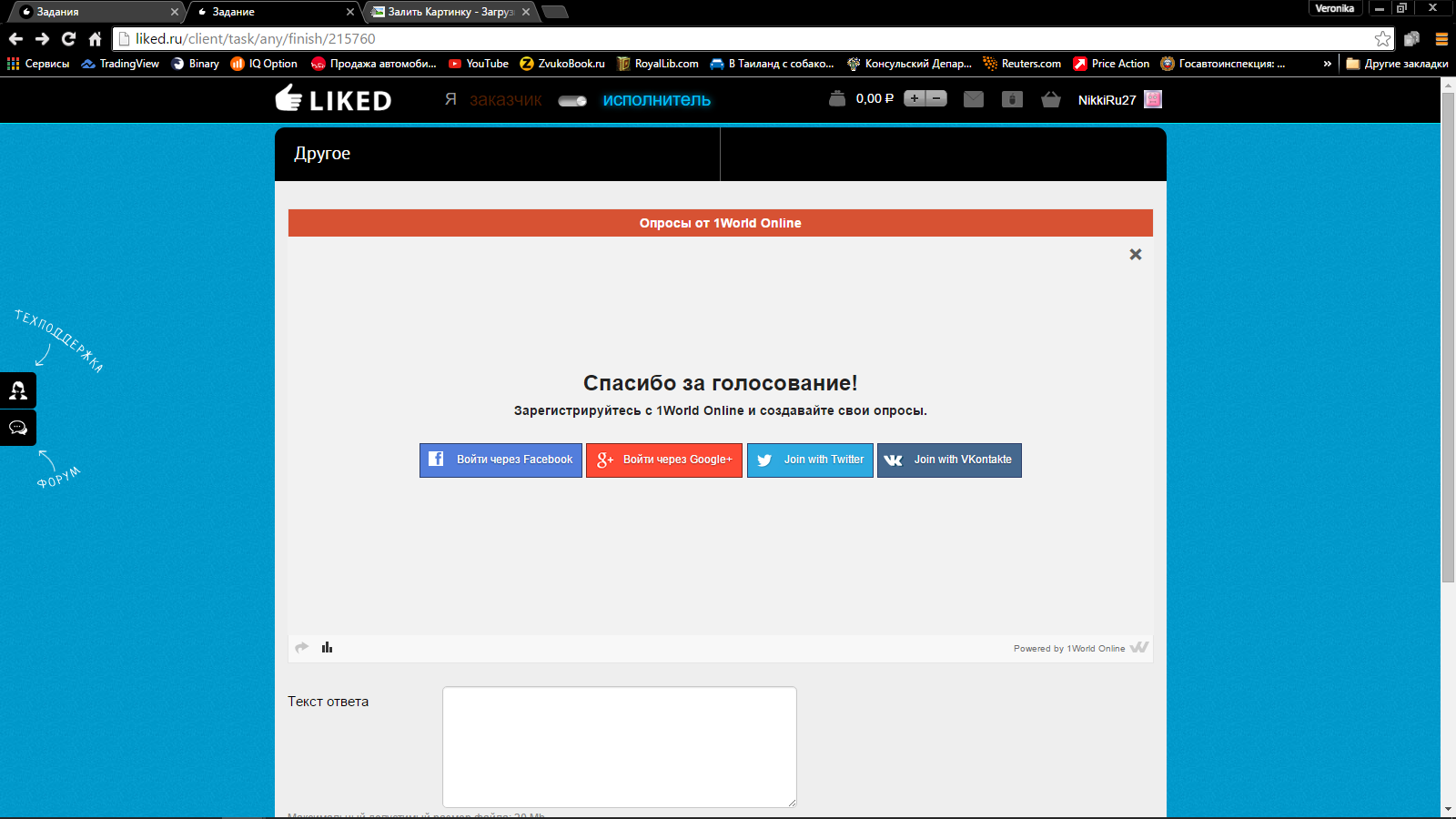Open the NikkiRu27 profile name
This screenshot has height=819, width=1456.
1107,100
